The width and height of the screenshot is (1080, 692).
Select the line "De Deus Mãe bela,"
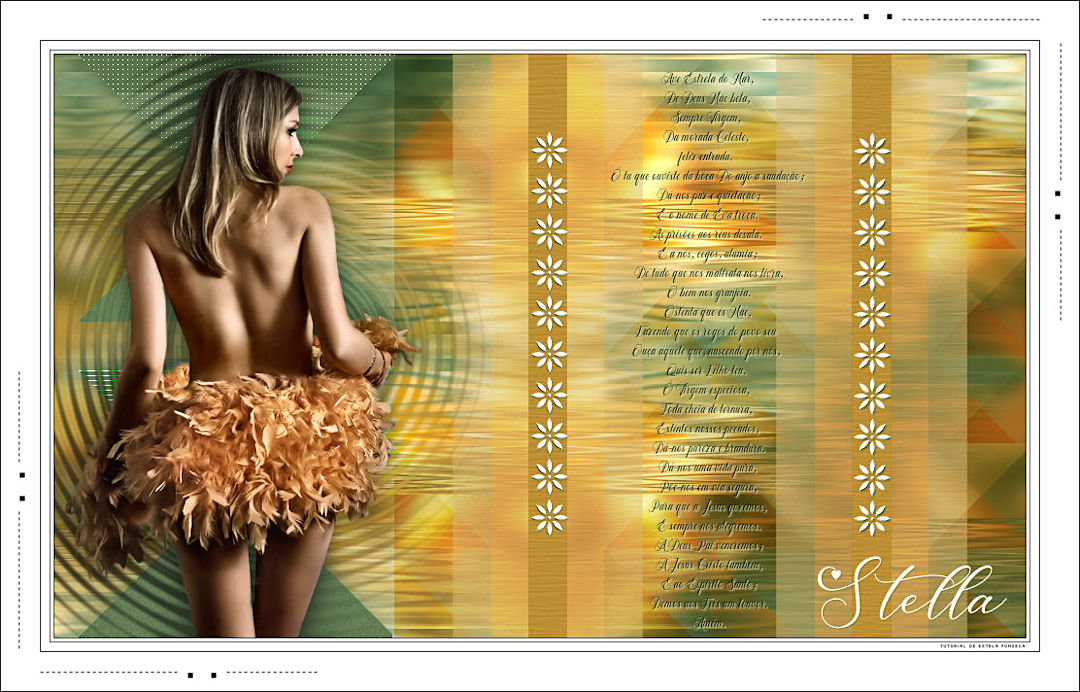[707, 98]
